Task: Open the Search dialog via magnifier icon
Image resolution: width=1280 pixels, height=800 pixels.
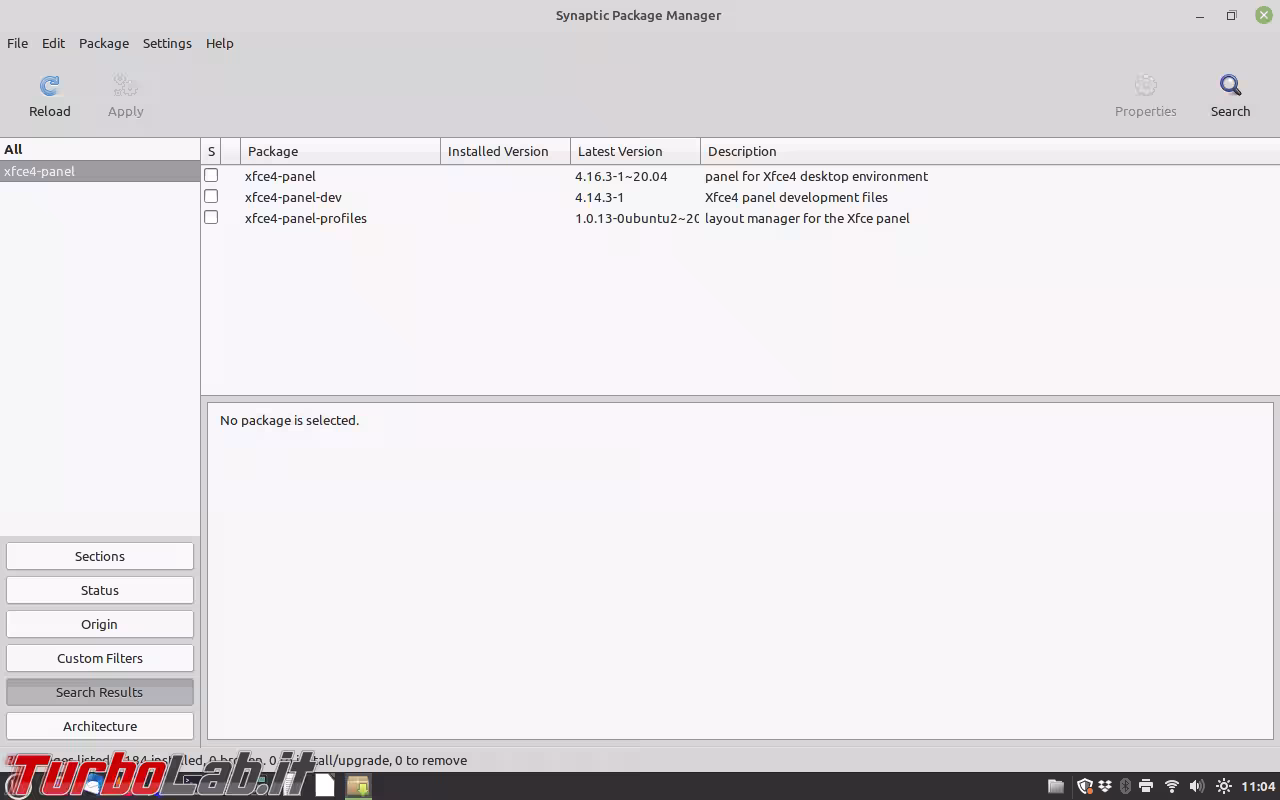Action: [1230, 95]
